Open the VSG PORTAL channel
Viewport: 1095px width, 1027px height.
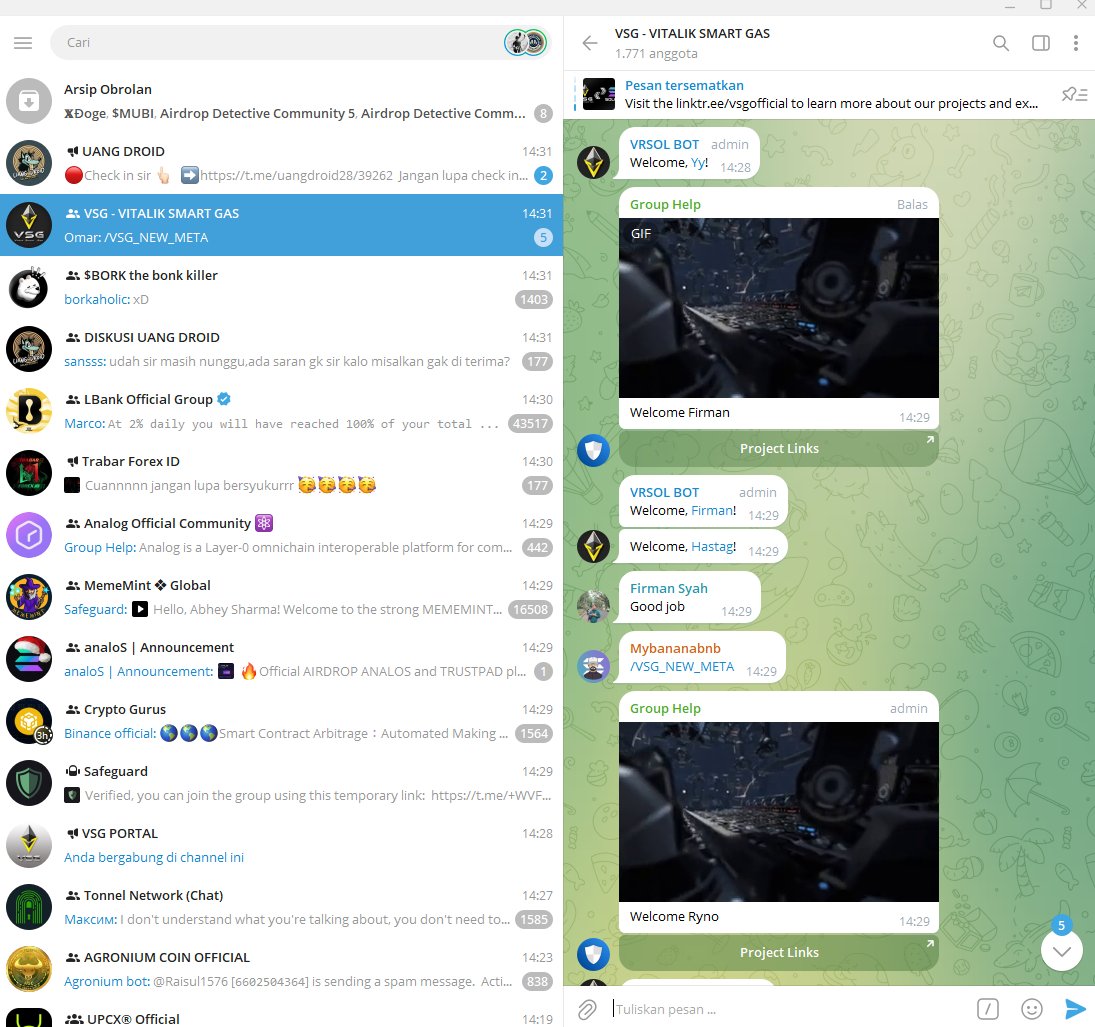coord(281,845)
